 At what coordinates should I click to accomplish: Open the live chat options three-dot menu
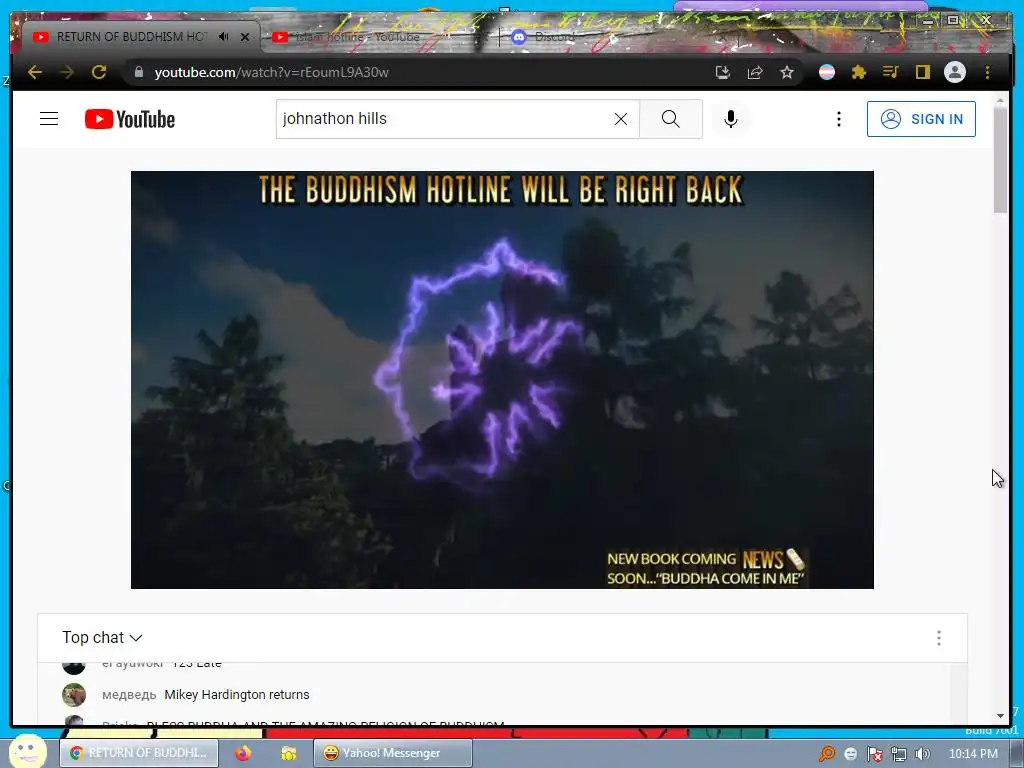coord(939,638)
